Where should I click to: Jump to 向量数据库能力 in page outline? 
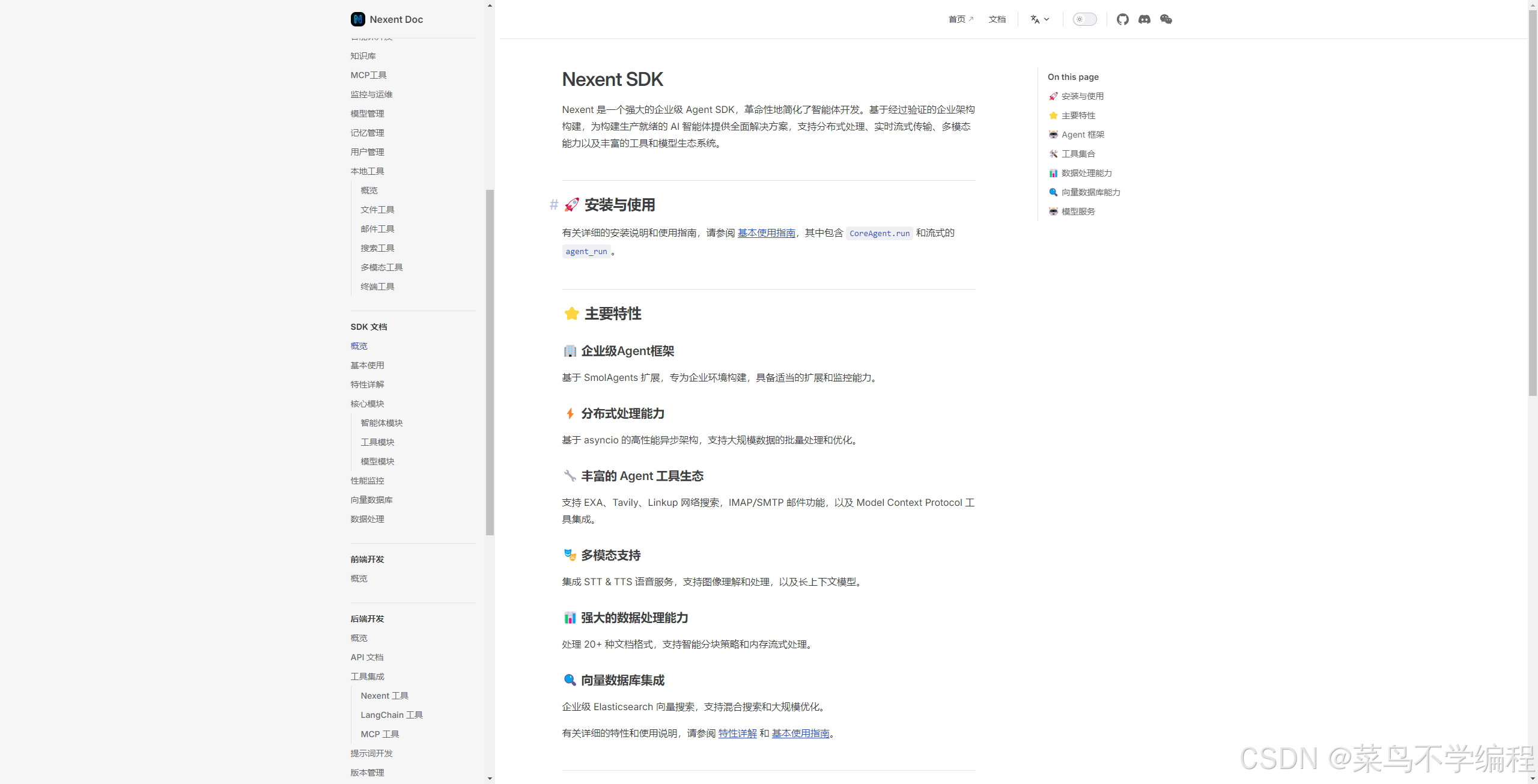(1090, 192)
